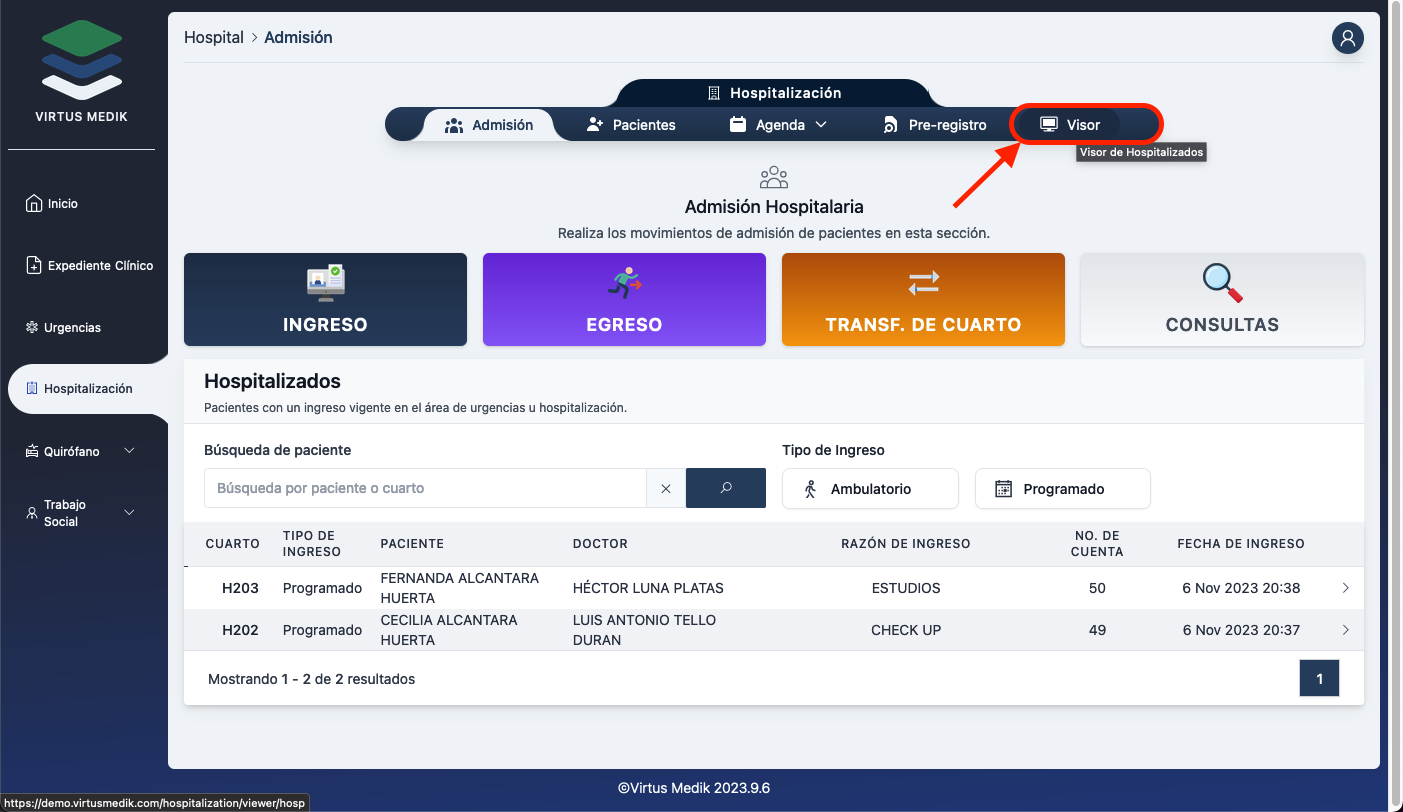Screen dimensions: 1403x812
Task: Go to Inicio in the sidebar
Action: 62,204
